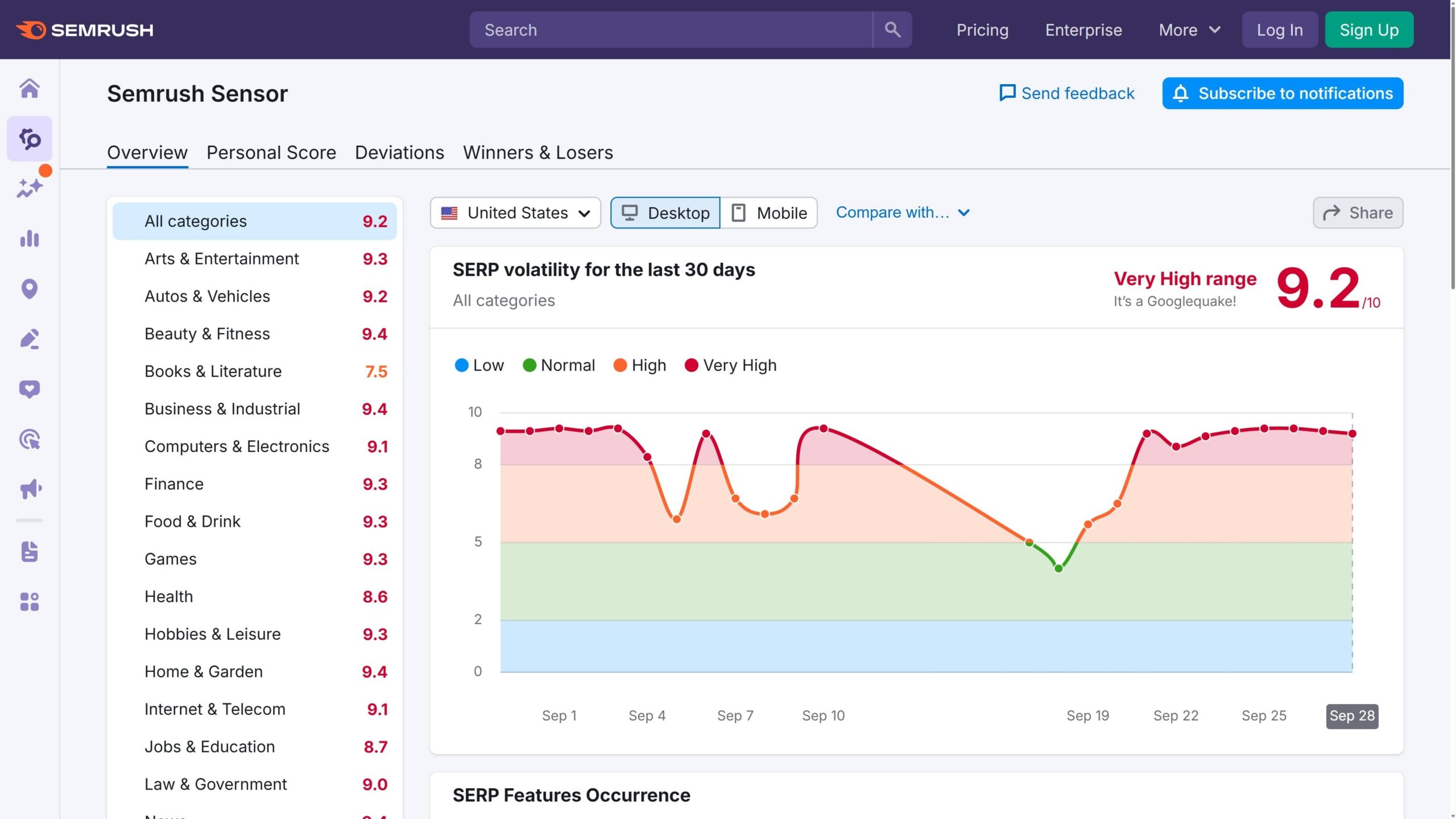
Task: Select the Desktop device toggle
Action: 665,213
